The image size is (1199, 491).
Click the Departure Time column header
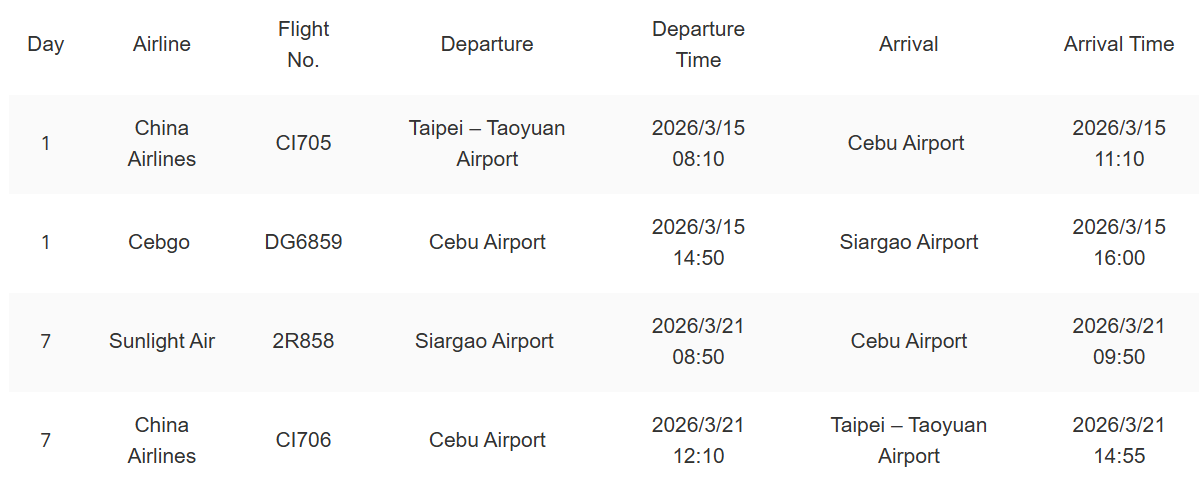pyautogui.click(x=698, y=44)
